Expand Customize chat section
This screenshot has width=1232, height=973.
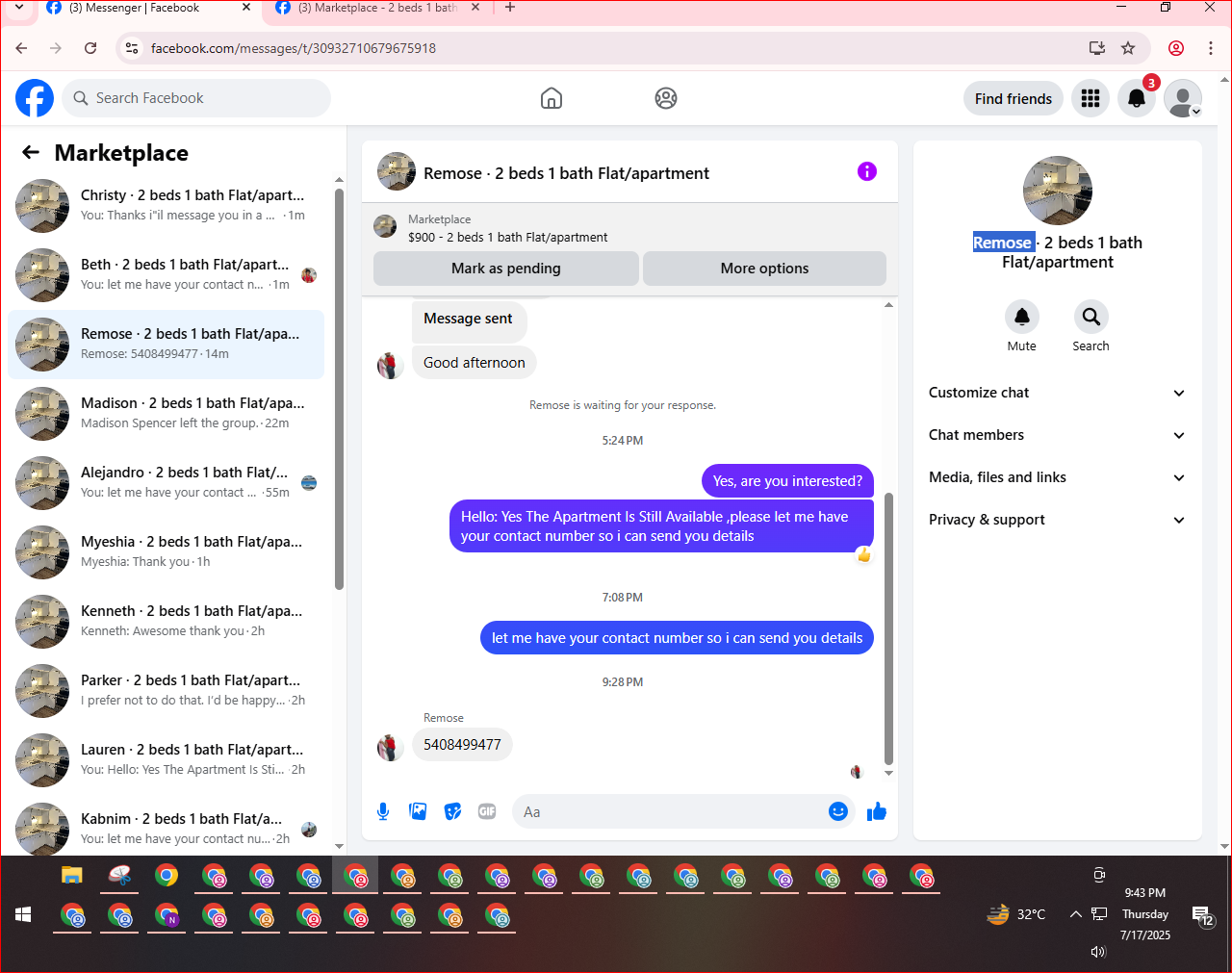(x=1057, y=393)
